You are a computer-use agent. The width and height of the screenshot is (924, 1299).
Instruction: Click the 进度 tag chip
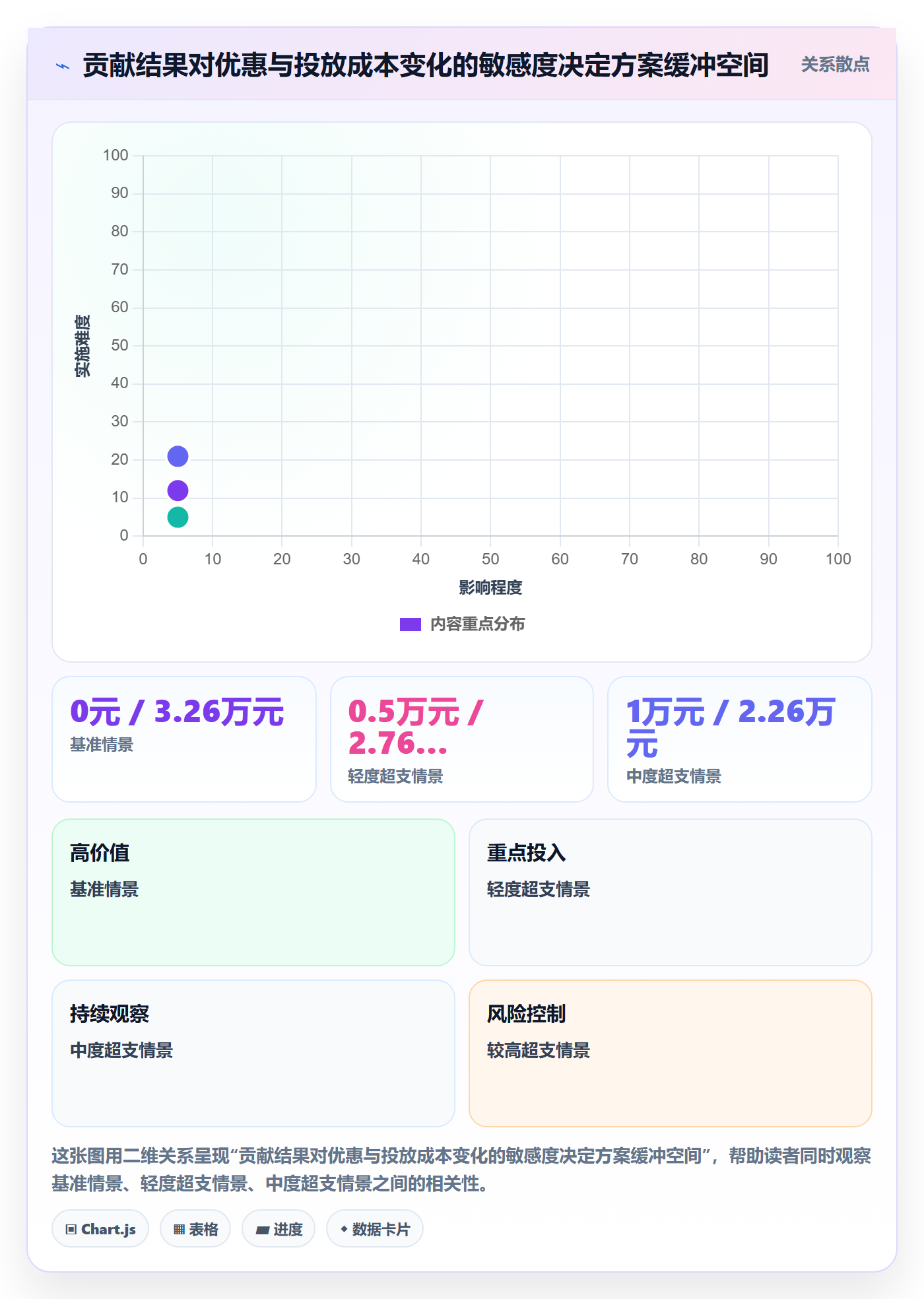279,1229
